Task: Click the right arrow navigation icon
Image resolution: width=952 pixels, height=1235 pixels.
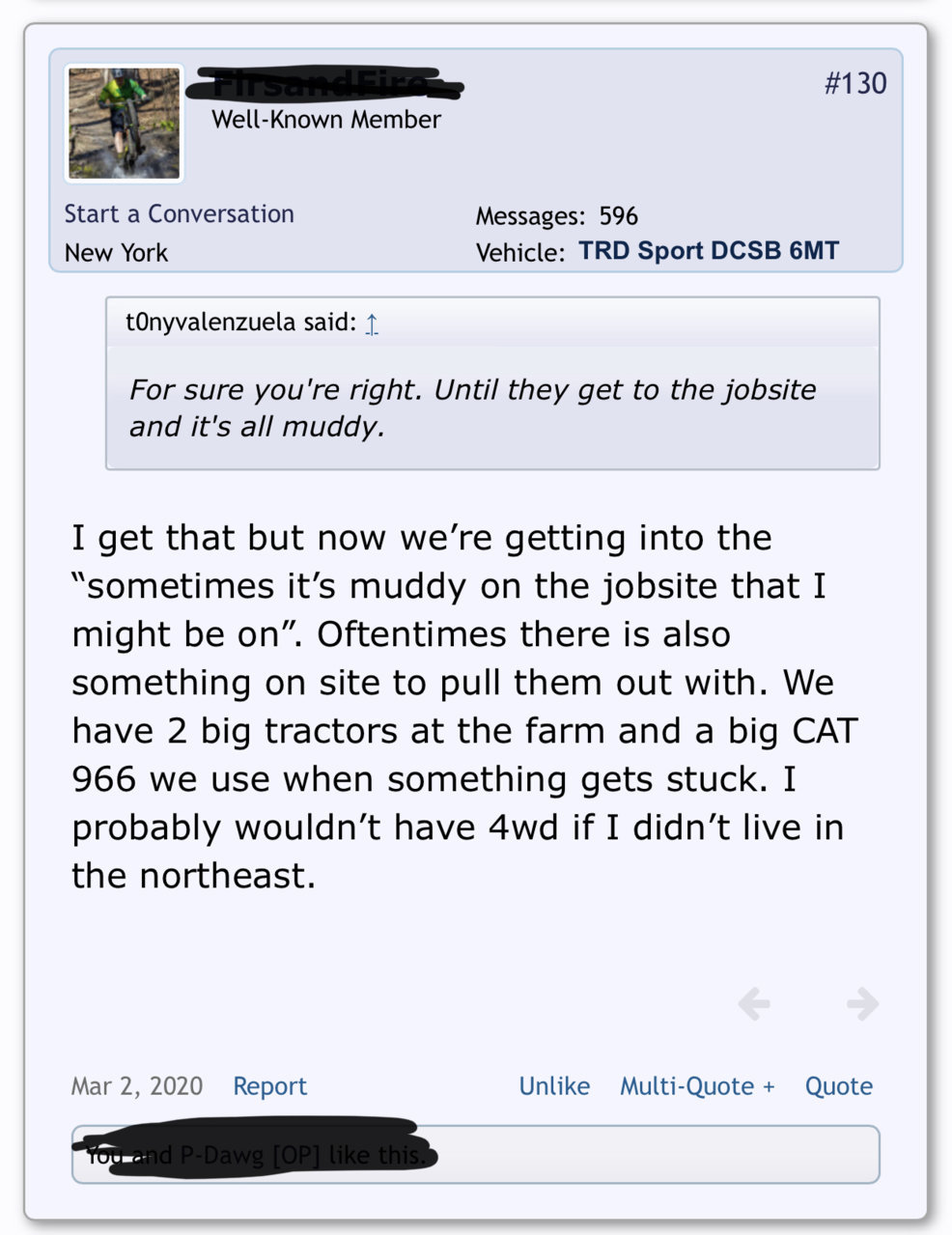Action: point(862,1004)
